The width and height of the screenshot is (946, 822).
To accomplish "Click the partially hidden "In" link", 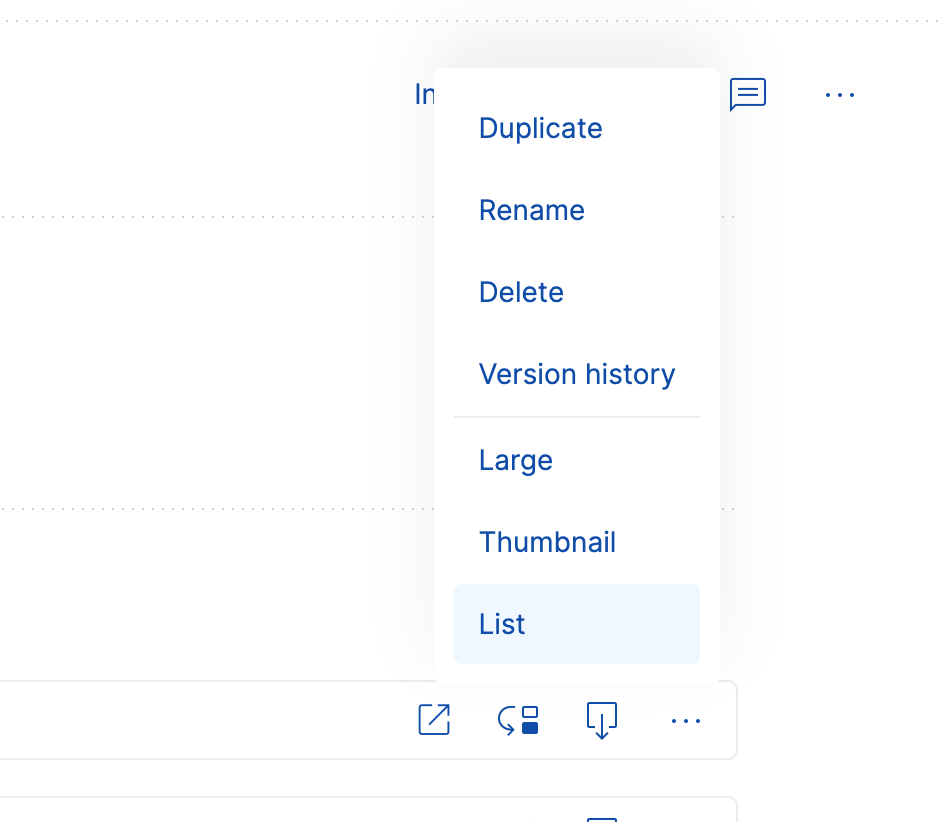I will 424,94.
